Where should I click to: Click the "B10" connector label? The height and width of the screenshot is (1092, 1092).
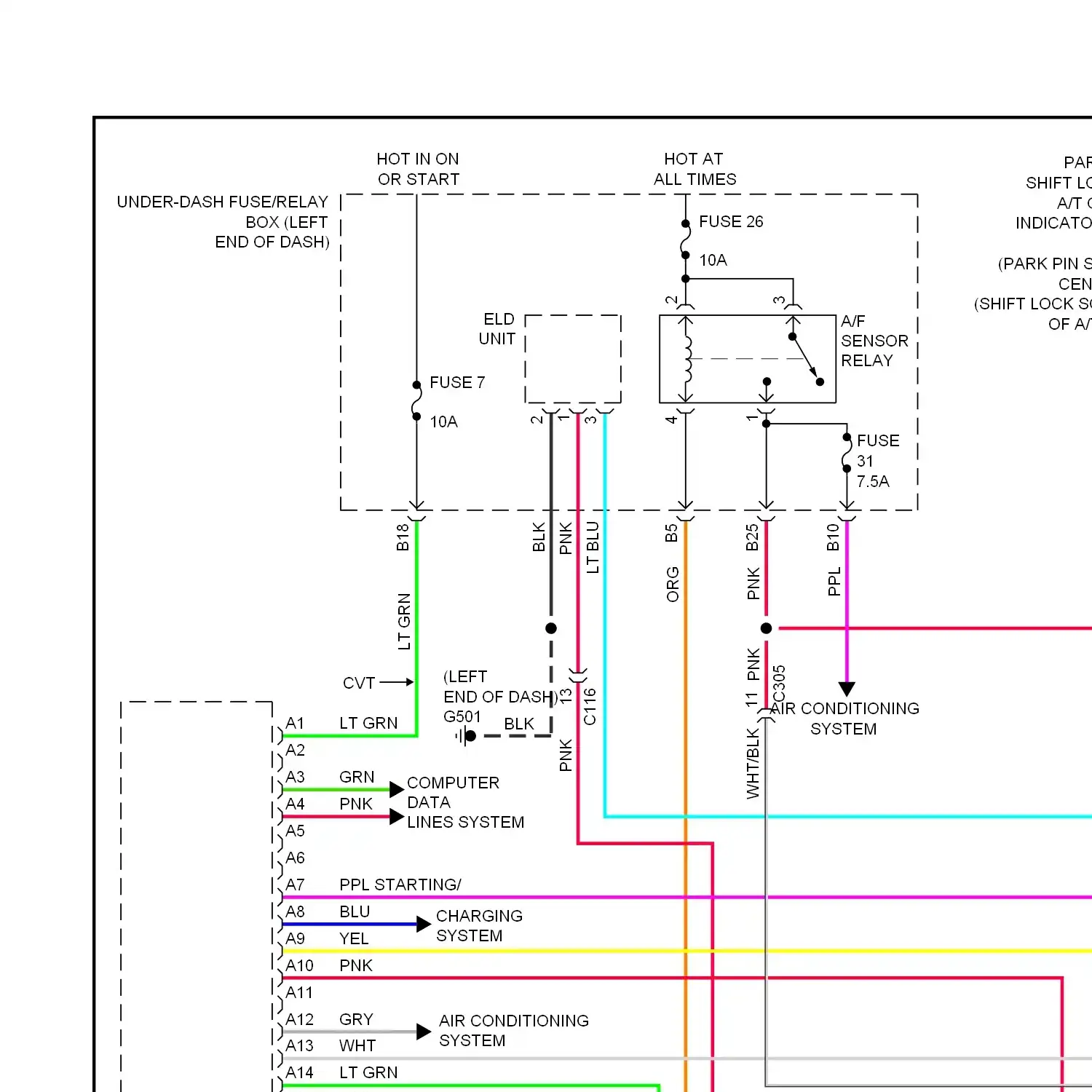[833, 537]
